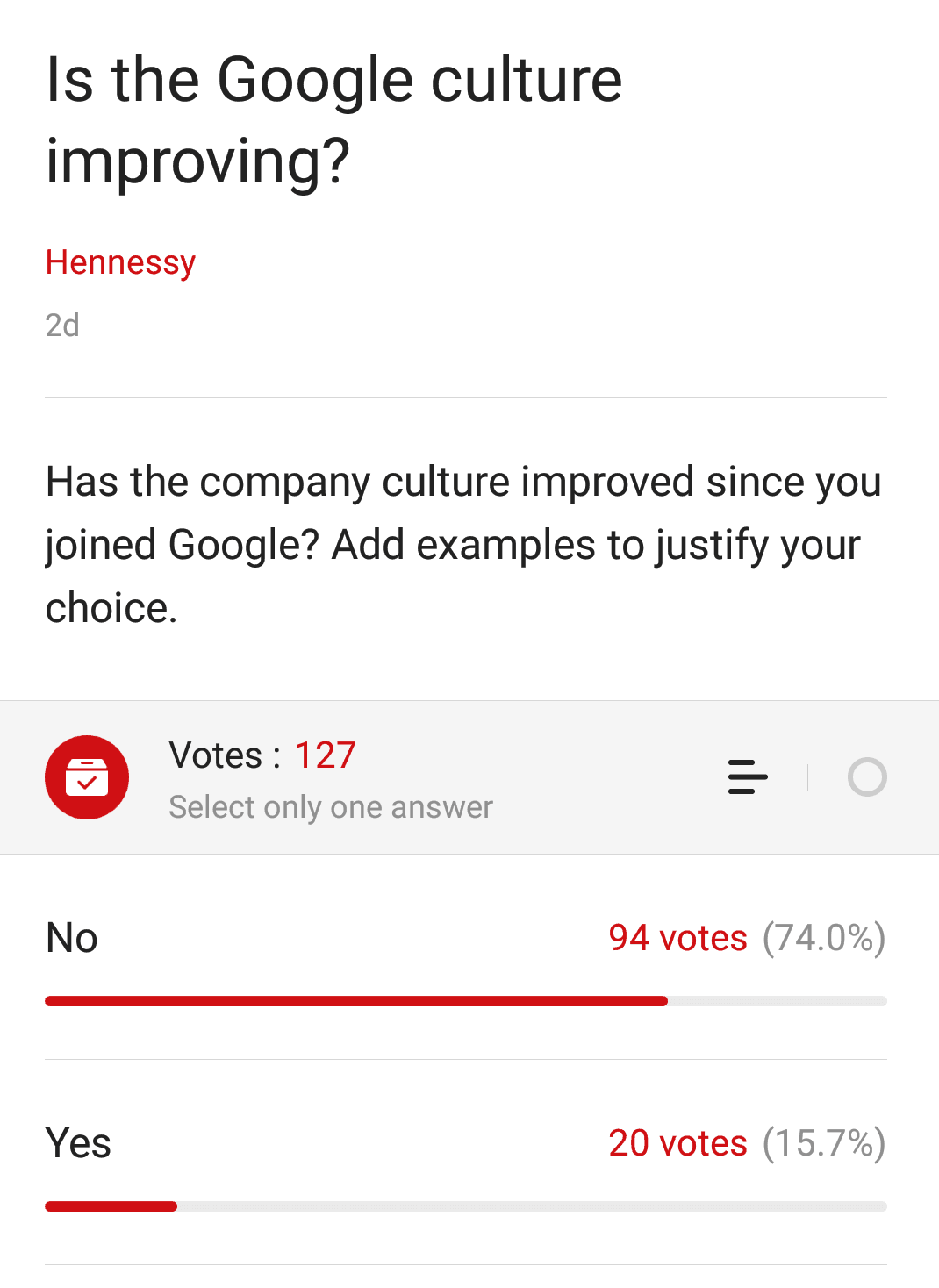
Task: Choose the Yes poll option
Action: [466, 1163]
